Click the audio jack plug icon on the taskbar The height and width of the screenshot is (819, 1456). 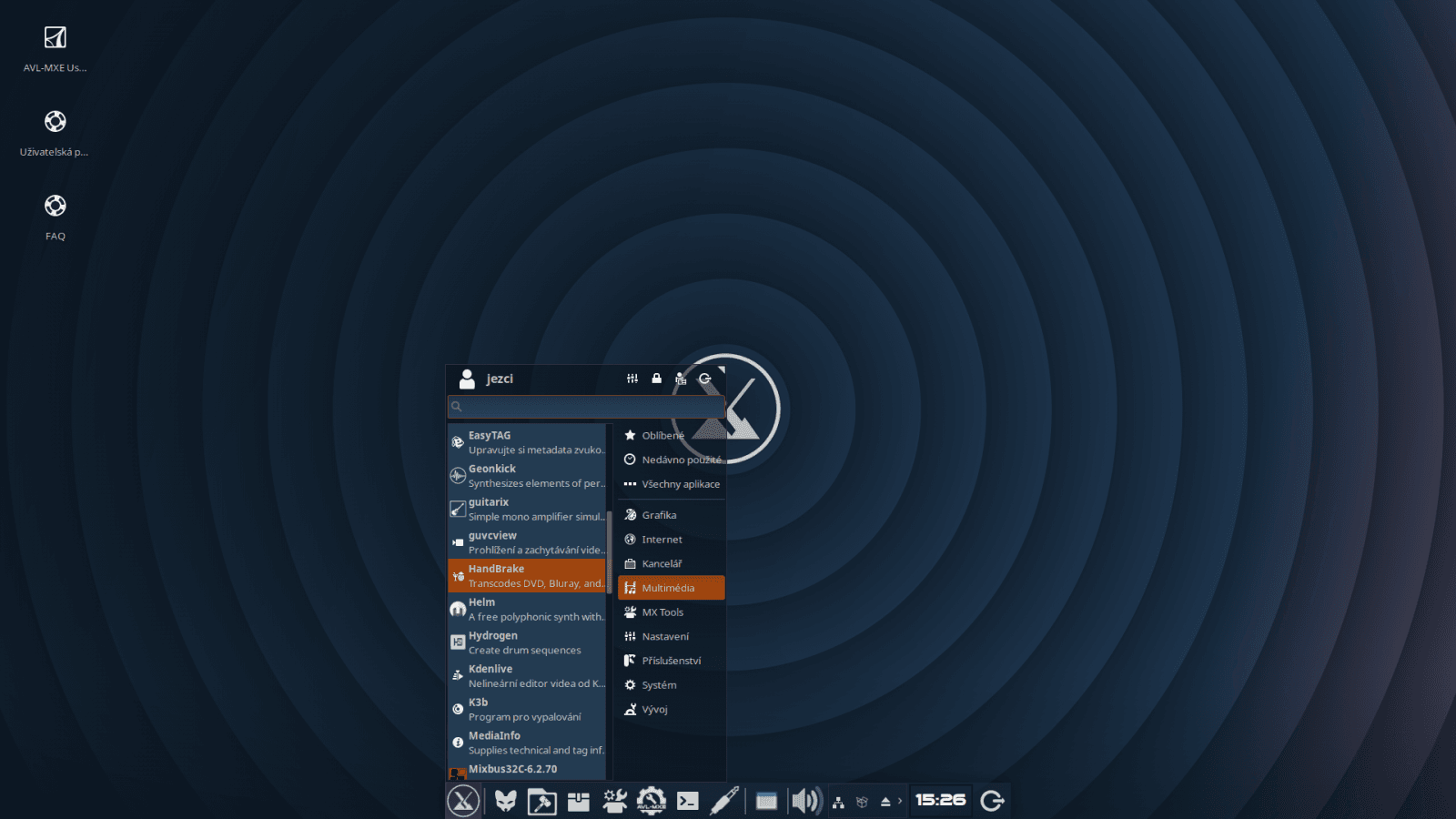[725, 802]
